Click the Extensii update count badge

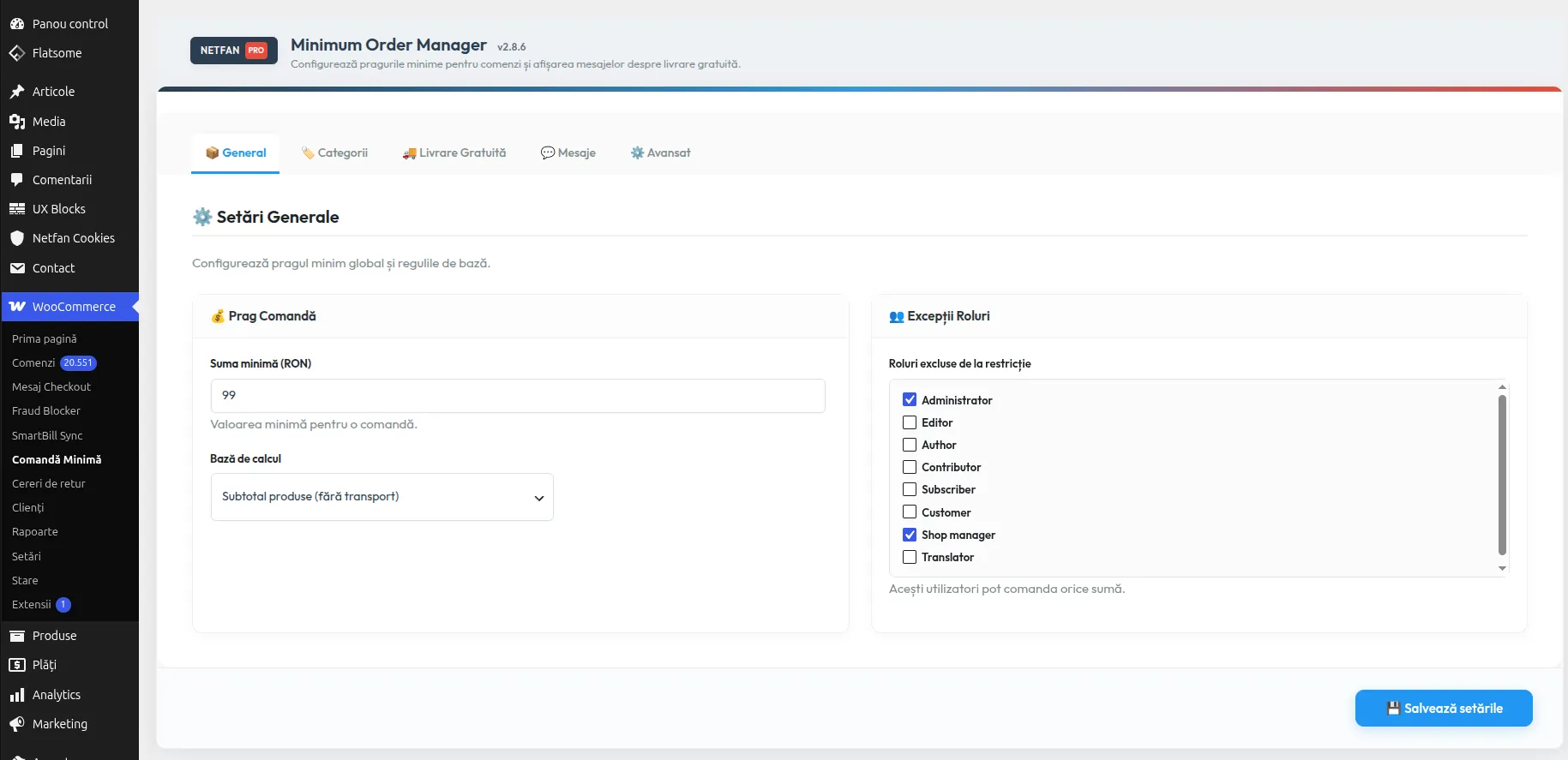[x=63, y=605]
